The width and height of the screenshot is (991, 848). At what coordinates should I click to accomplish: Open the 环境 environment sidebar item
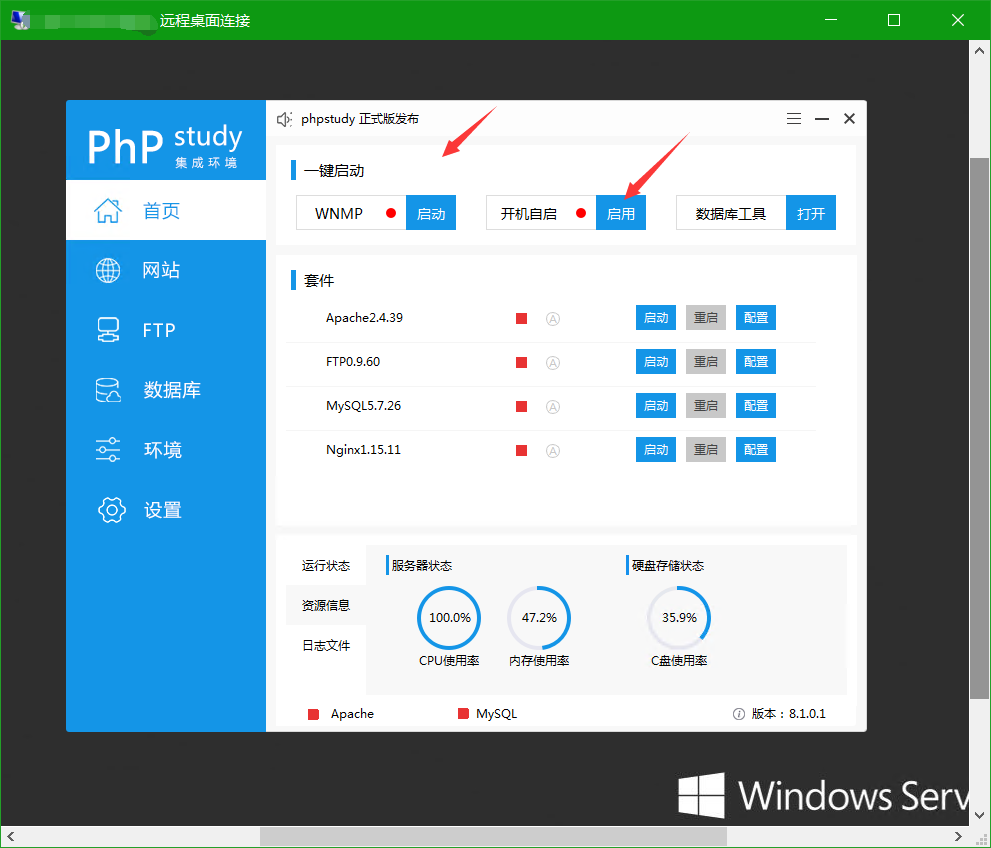(x=166, y=450)
